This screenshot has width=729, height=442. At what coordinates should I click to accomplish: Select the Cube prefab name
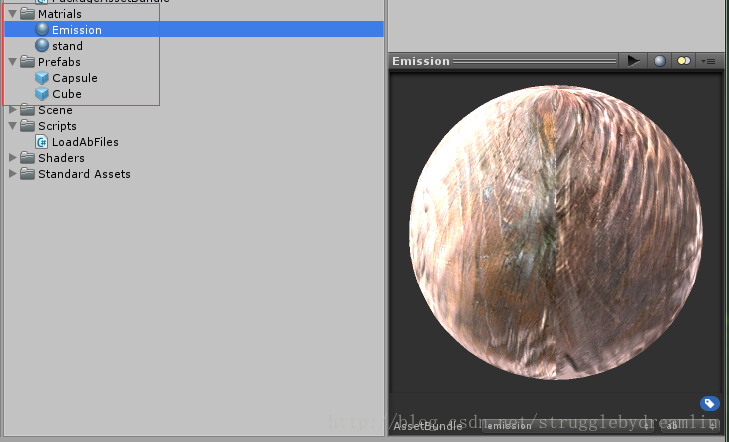[67, 94]
